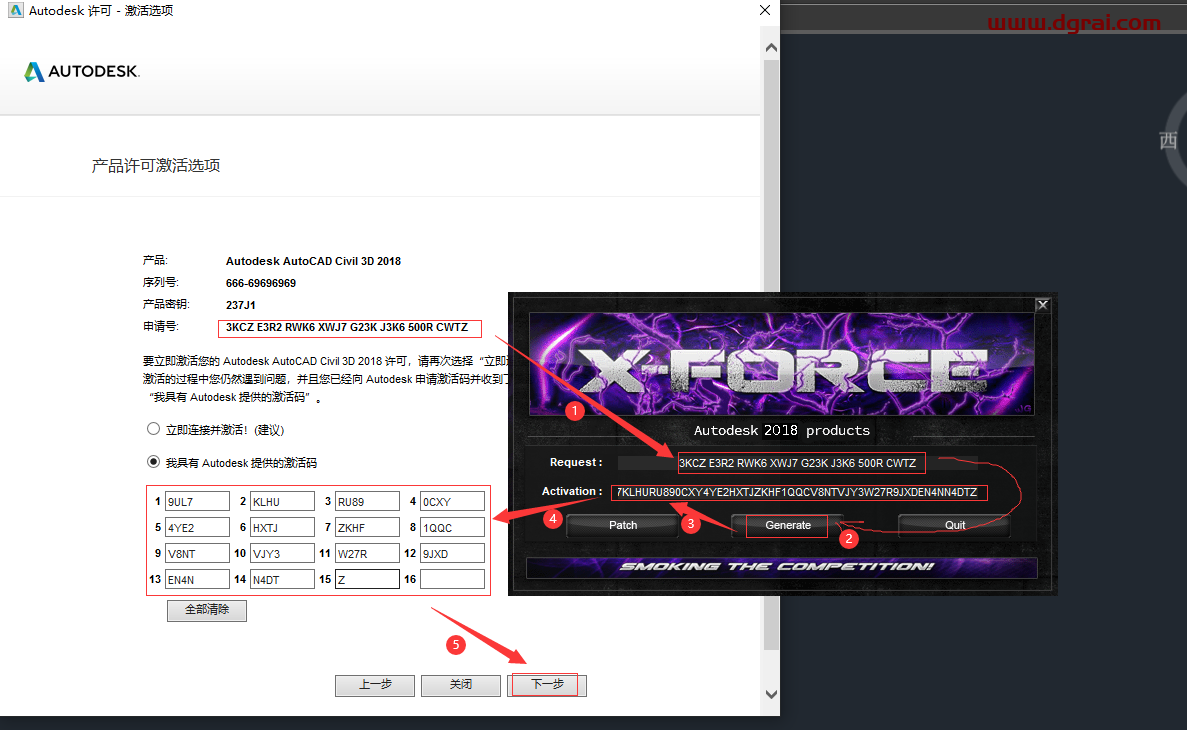The image size is (1187, 730).
Task: Select the 'I have an activation code from Autodesk' radio button
Action: pyautogui.click(x=154, y=462)
